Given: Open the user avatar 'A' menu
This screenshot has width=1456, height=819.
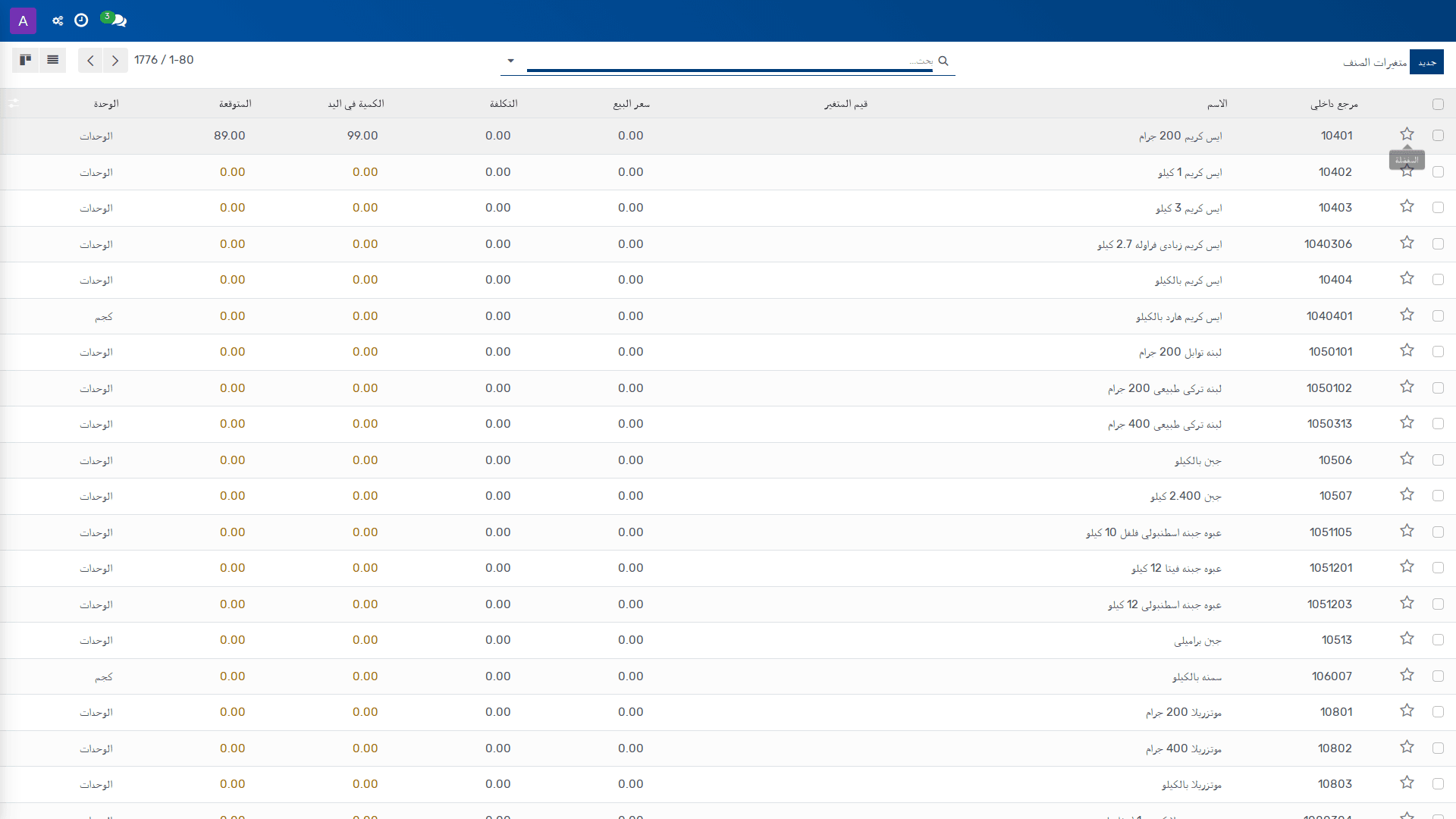Looking at the screenshot, I should 23,20.
